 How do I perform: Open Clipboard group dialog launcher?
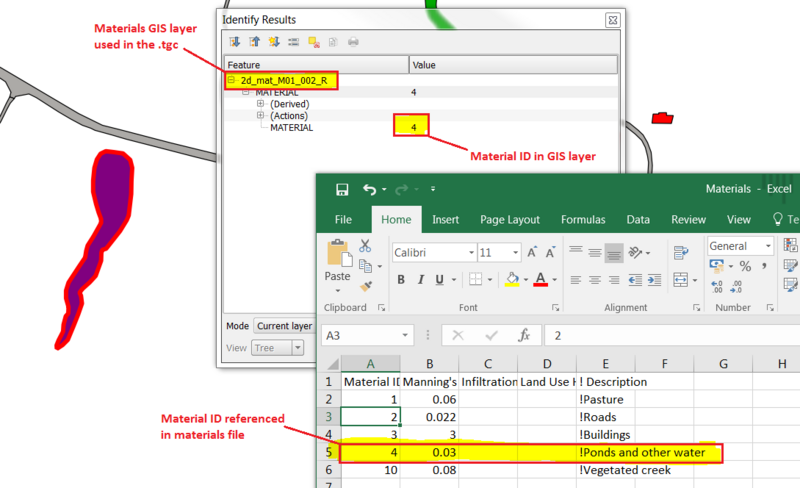tap(381, 307)
